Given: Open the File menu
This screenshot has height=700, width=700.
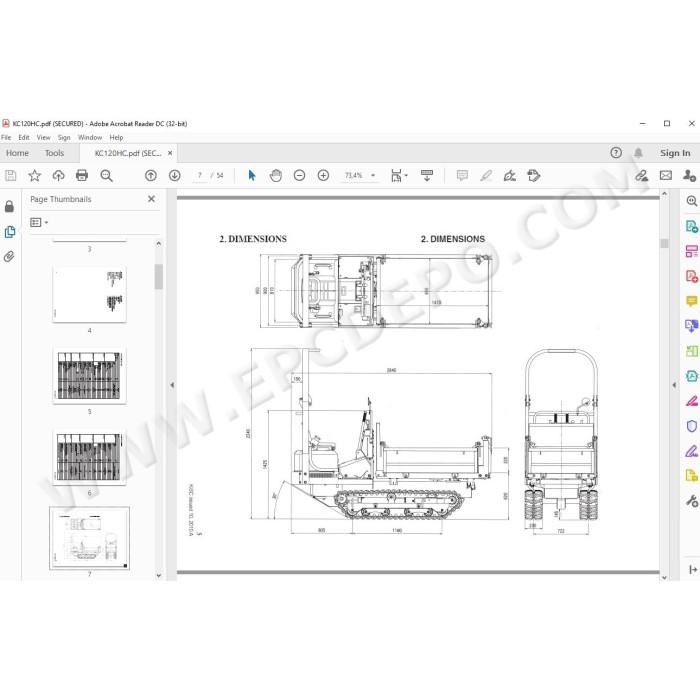Looking at the screenshot, I should pos(6,138).
